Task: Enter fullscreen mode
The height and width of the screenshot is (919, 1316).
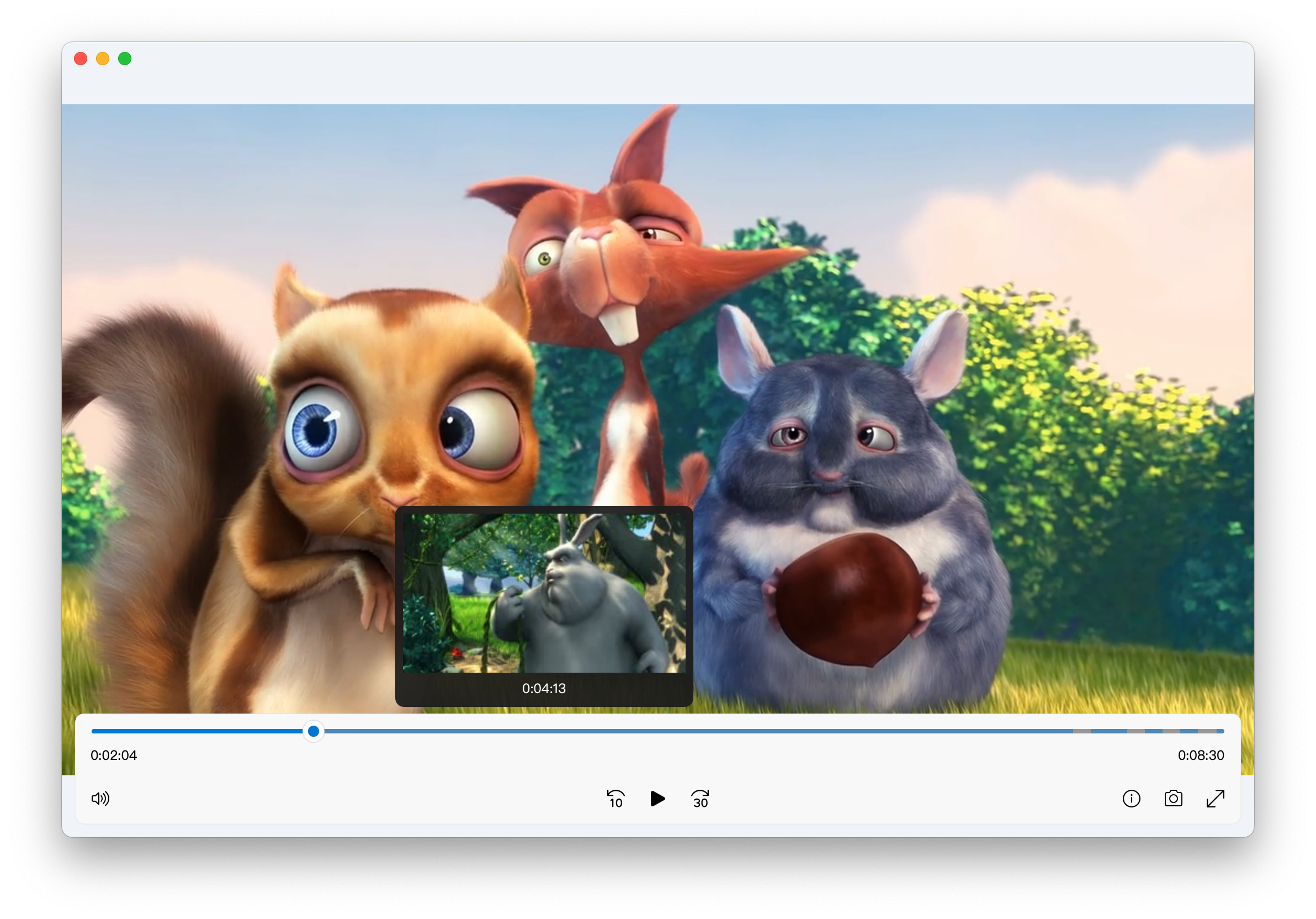Action: pos(1215,799)
